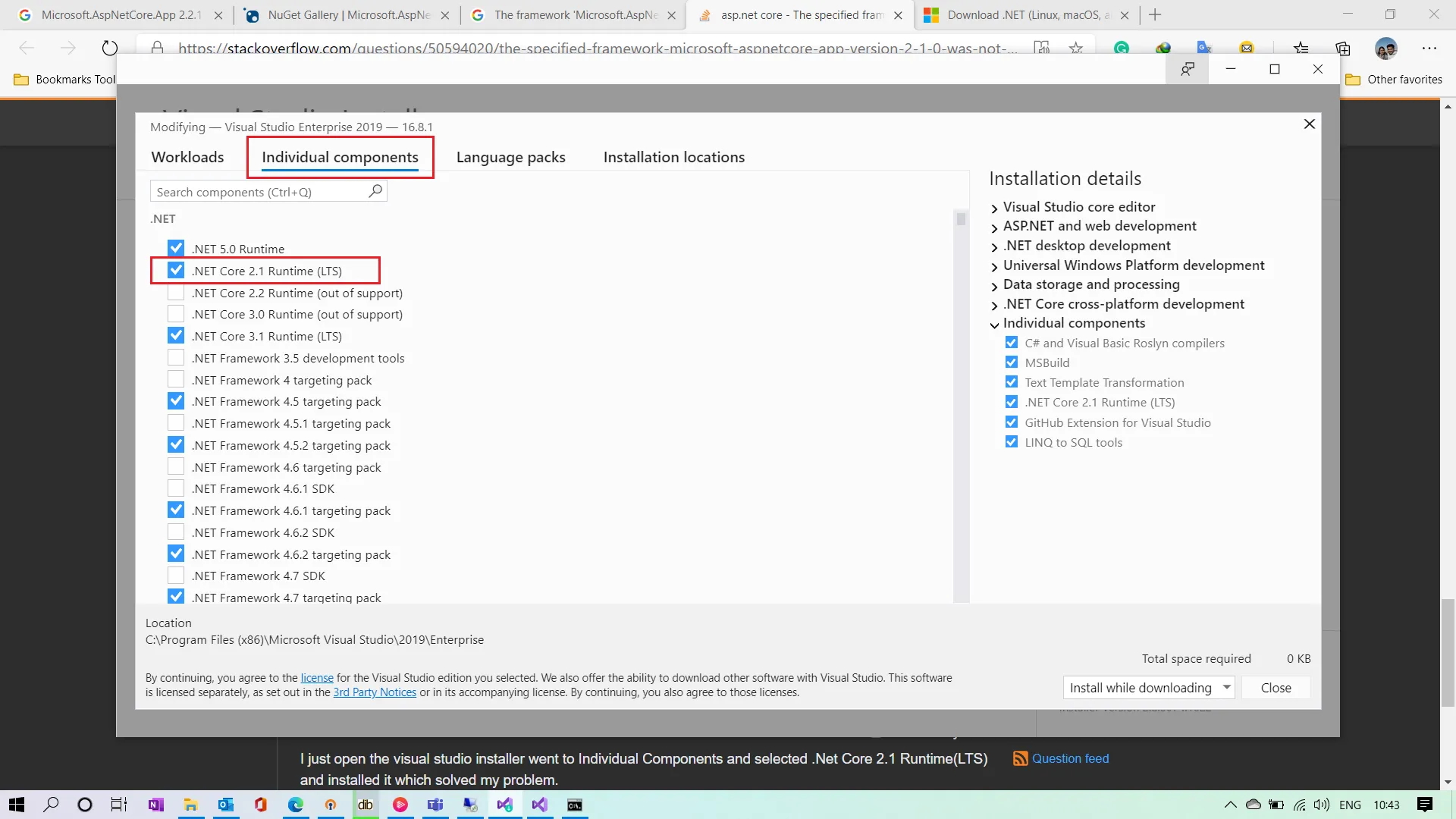Uncheck GitHub Extension in Installation details
Image resolution: width=1456 pixels, height=819 pixels.
click(1012, 422)
